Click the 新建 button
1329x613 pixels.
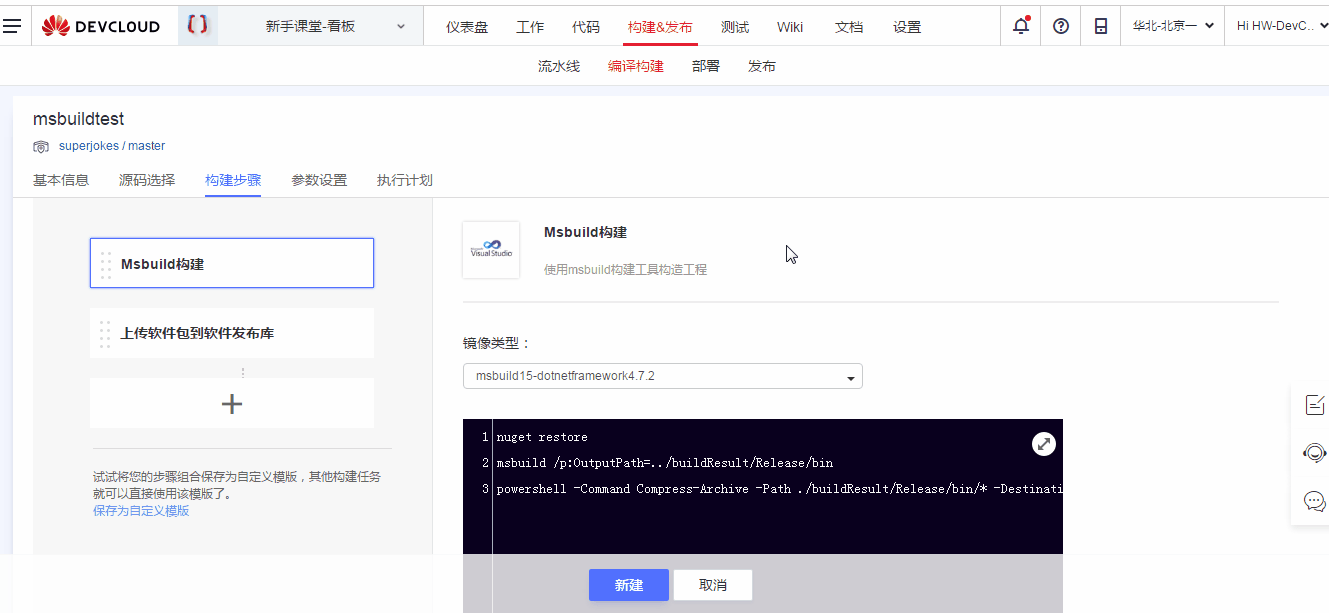(x=628, y=585)
